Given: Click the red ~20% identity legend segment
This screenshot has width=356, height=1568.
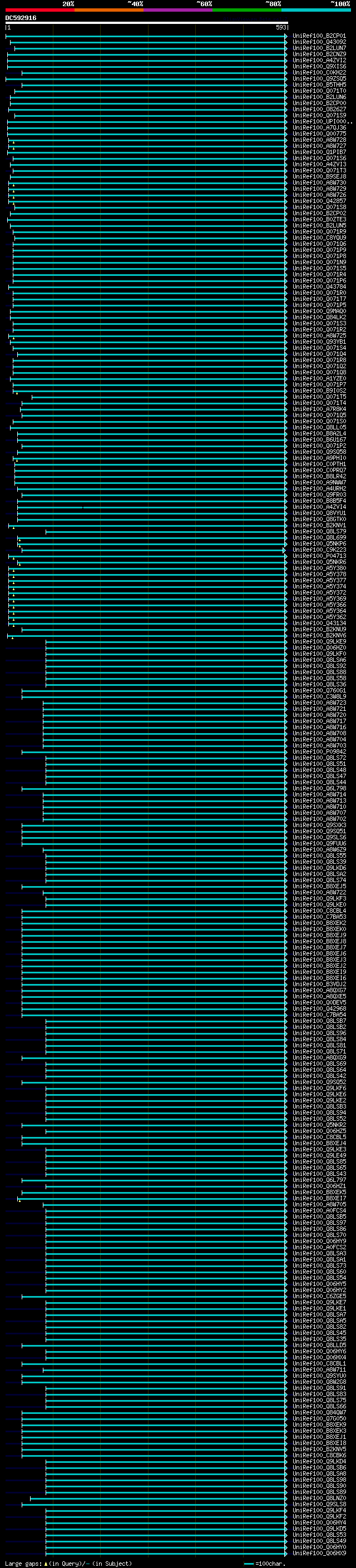Looking at the screenshot, I should 39,10.
